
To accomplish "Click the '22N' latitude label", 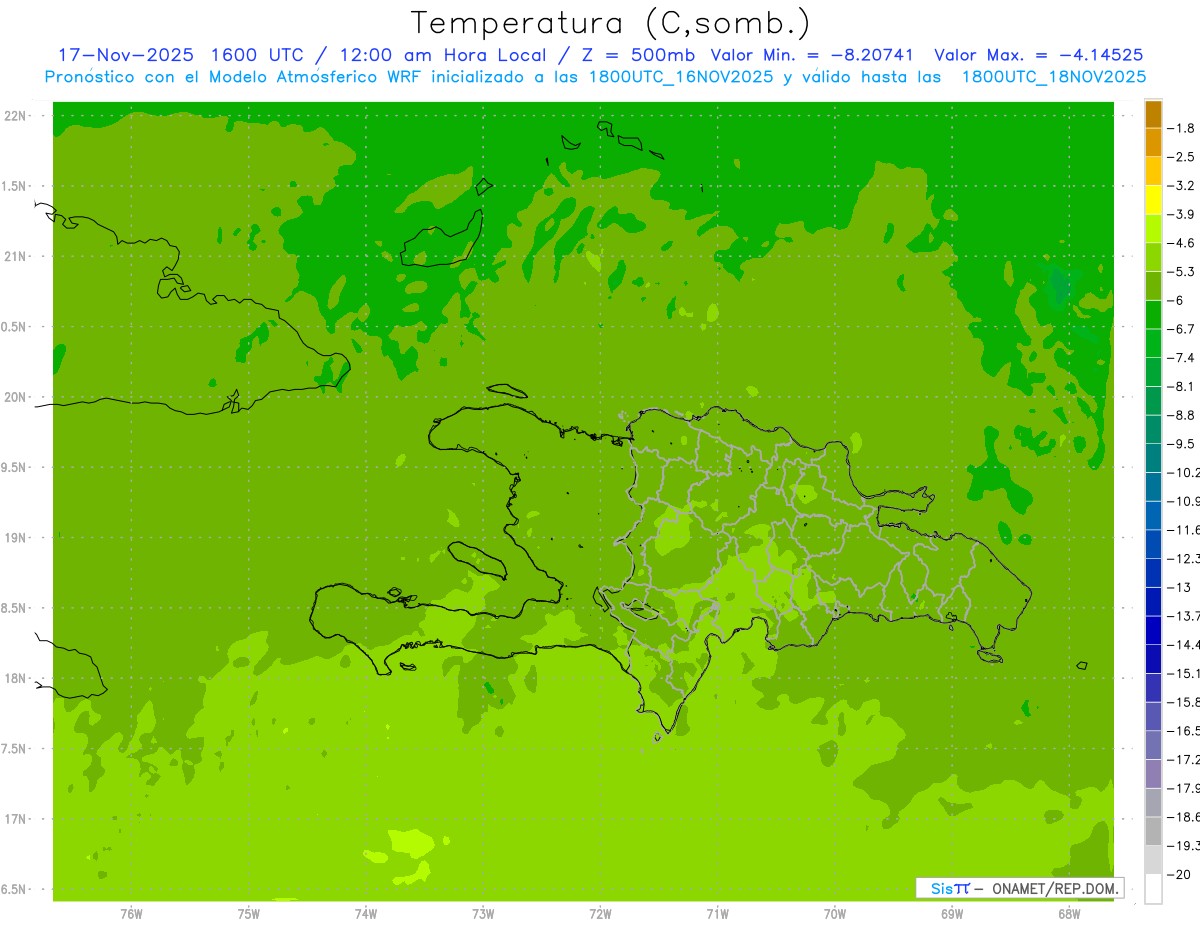I will [17, 116].
